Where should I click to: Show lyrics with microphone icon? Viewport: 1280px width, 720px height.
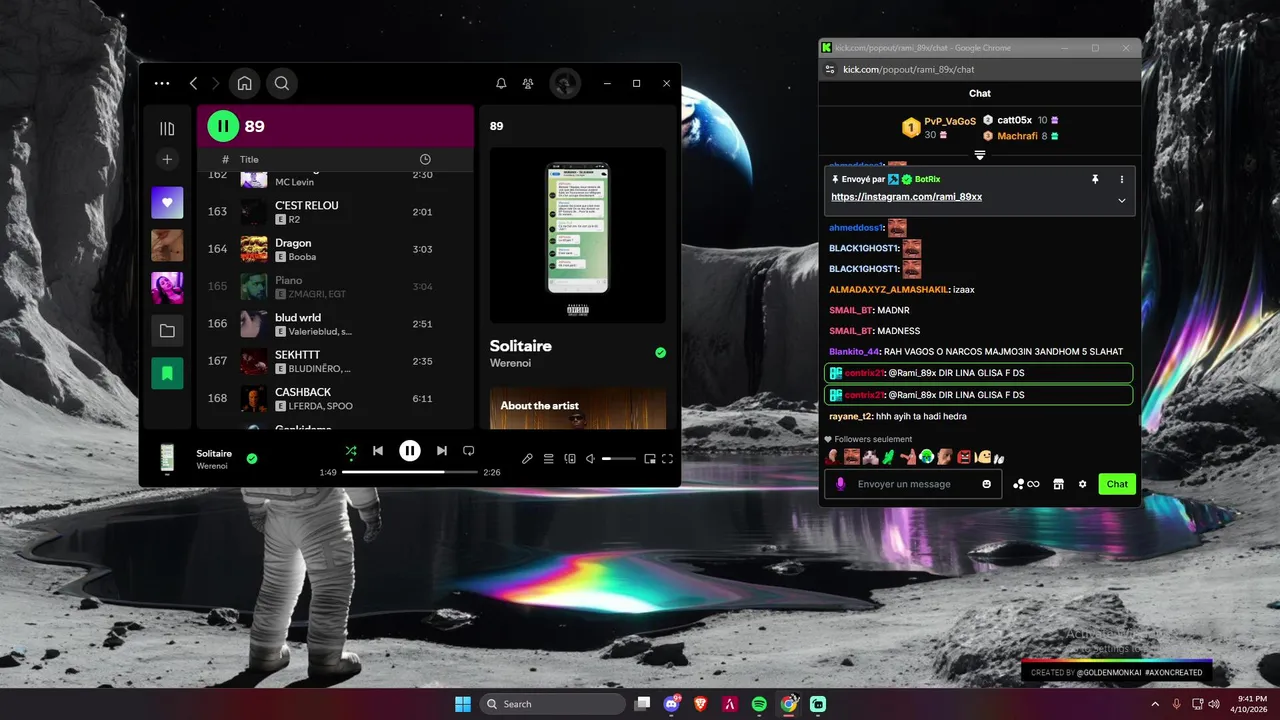tap(527, 459)
